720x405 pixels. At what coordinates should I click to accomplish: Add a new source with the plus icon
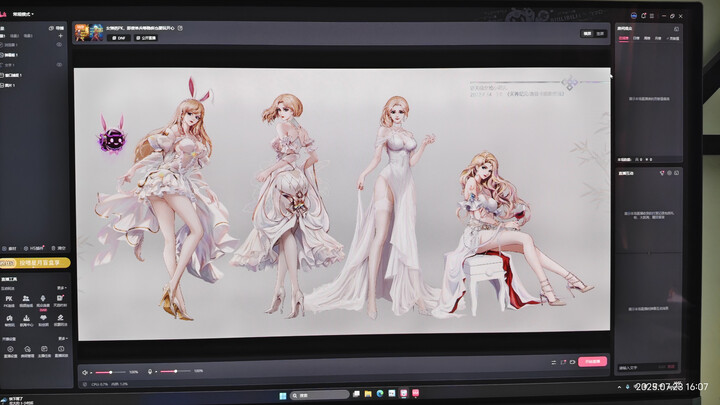coord(60,35)
